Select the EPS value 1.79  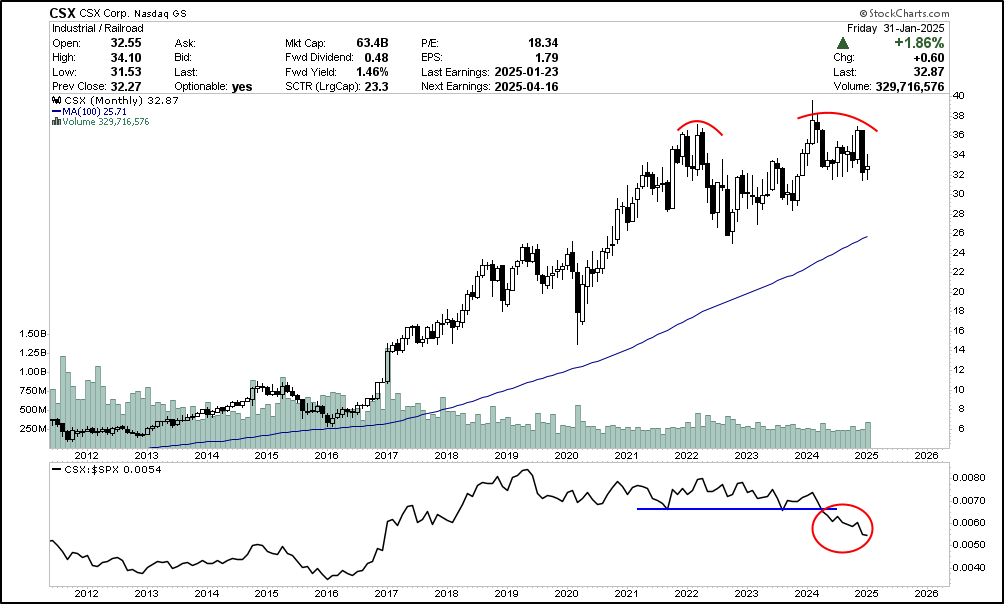click(547, 58)
